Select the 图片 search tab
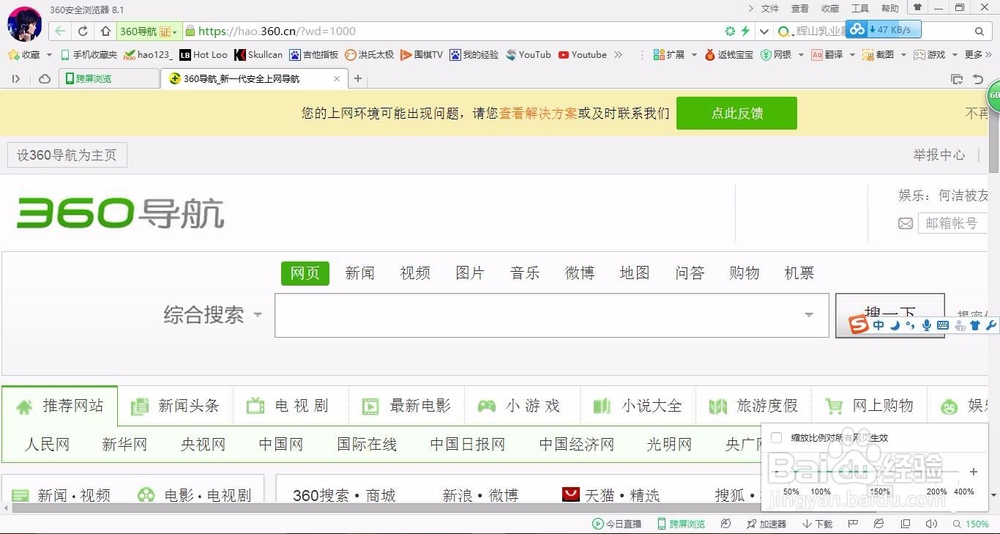The width and height of the screenshot is (1000, 534). [470, 273]
